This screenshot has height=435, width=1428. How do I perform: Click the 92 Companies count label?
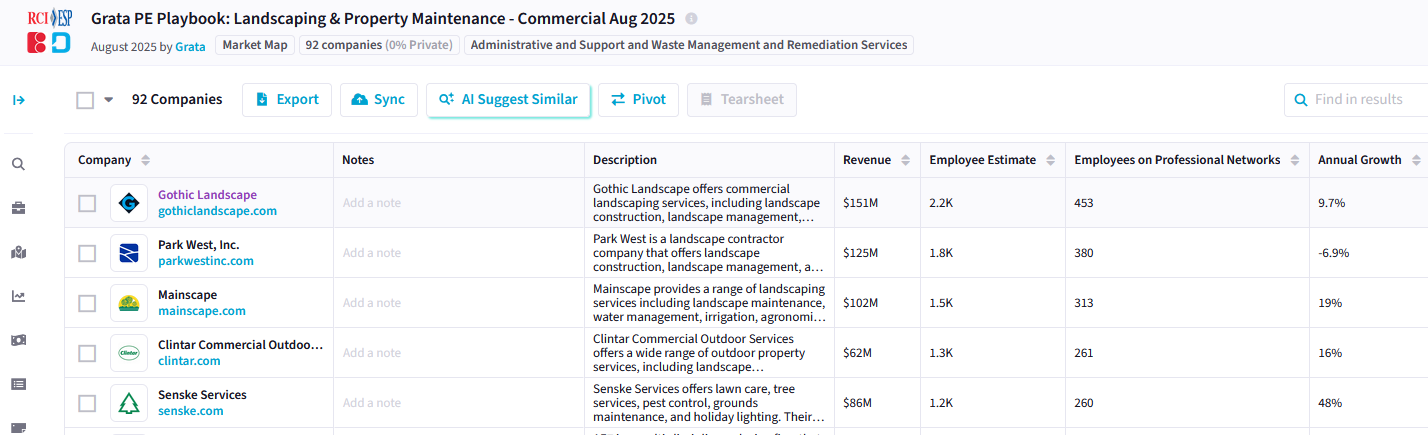[177, 100]
